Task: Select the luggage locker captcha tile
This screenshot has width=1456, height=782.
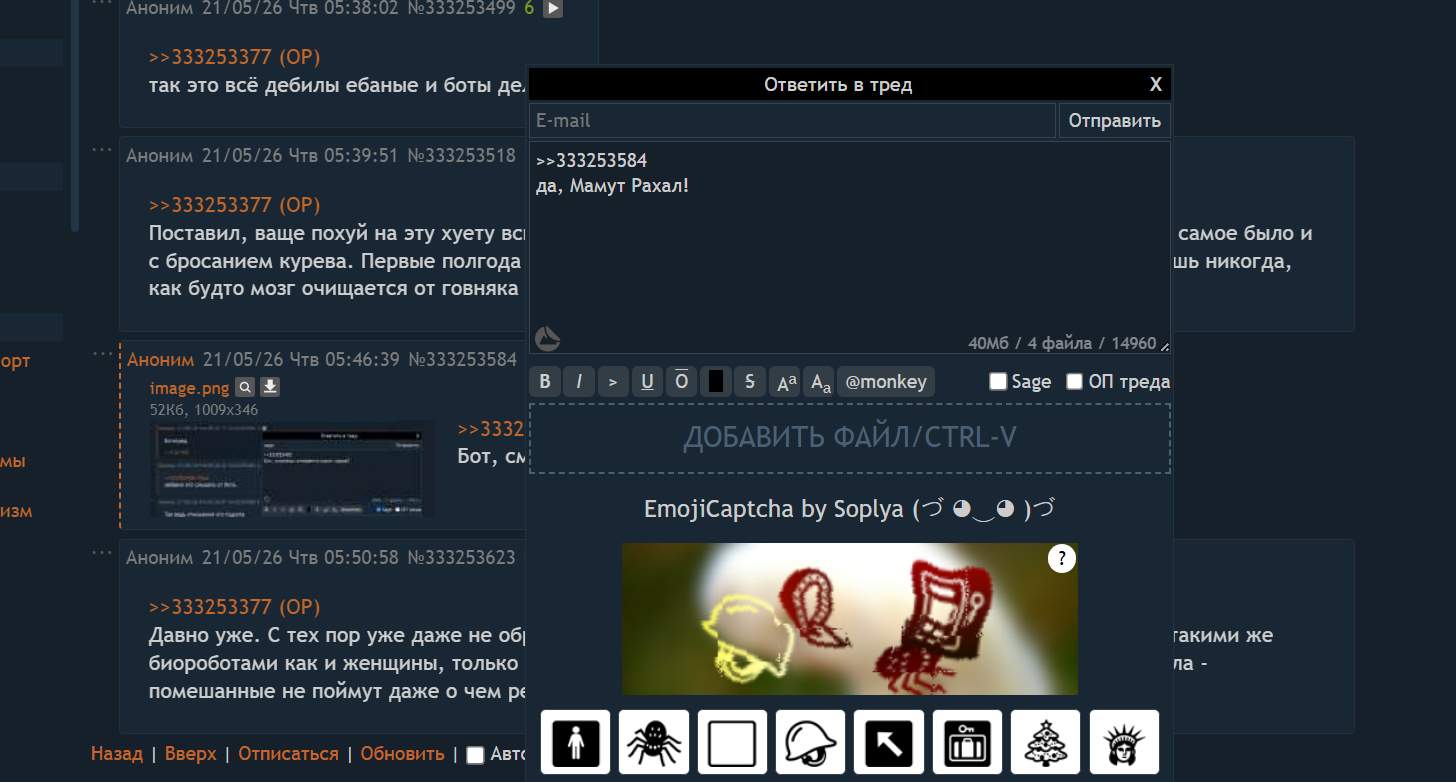Action: tap(968, 742)
